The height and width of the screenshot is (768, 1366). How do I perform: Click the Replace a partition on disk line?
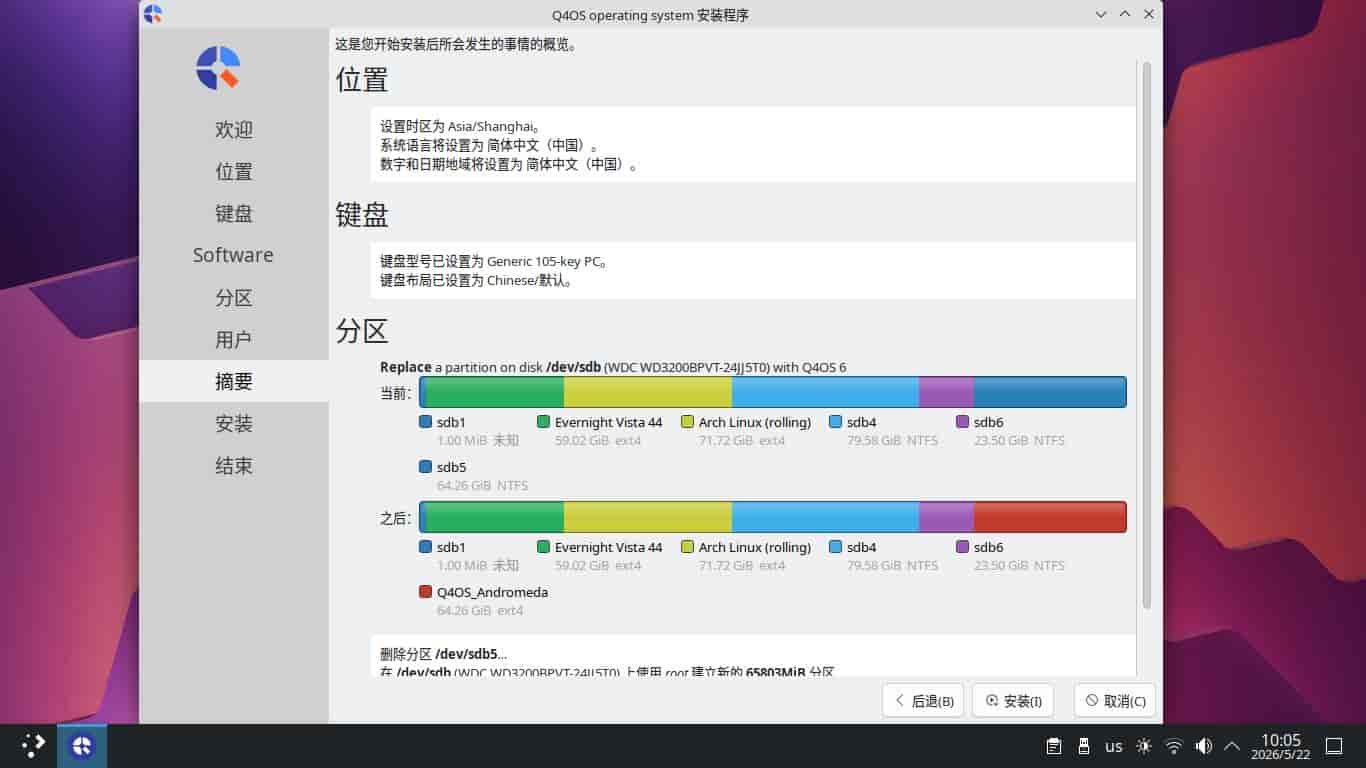point(613,367)
